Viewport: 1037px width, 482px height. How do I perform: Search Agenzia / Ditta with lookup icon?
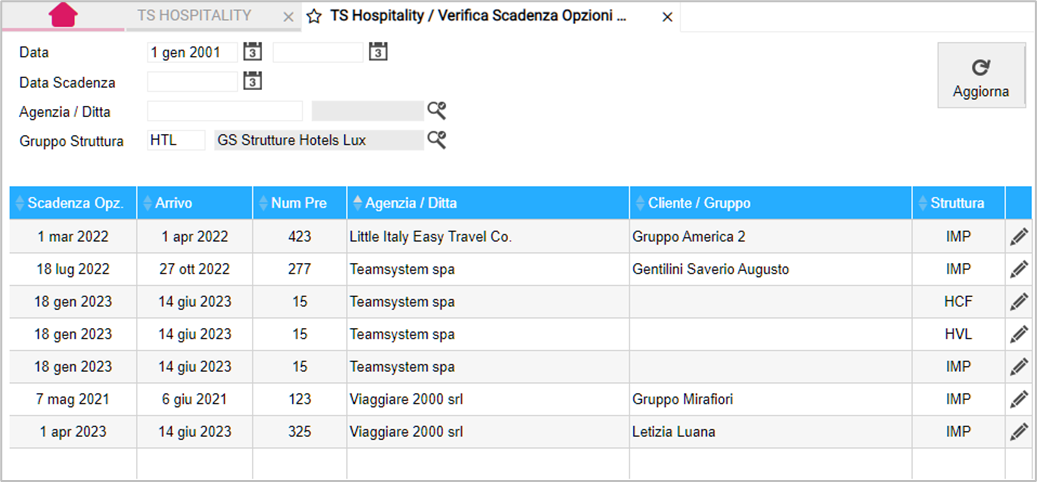tap(436, 110)
